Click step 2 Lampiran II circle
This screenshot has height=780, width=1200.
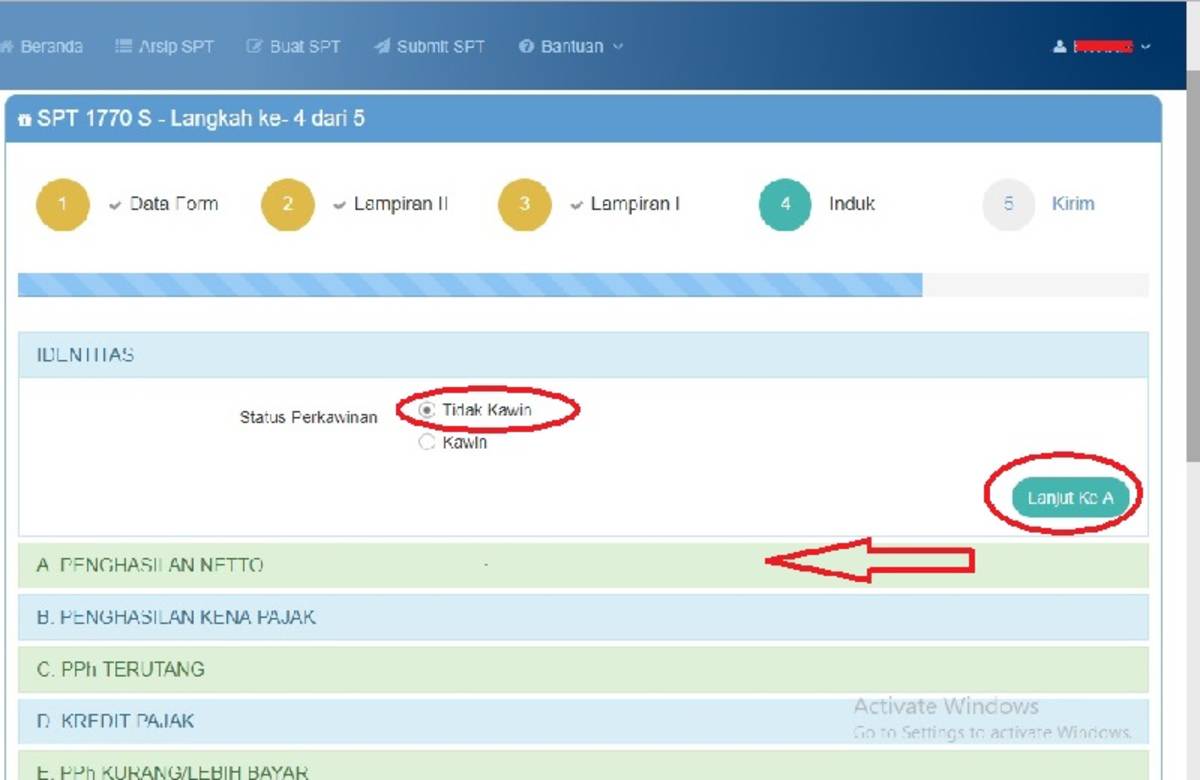coord(288,204)
